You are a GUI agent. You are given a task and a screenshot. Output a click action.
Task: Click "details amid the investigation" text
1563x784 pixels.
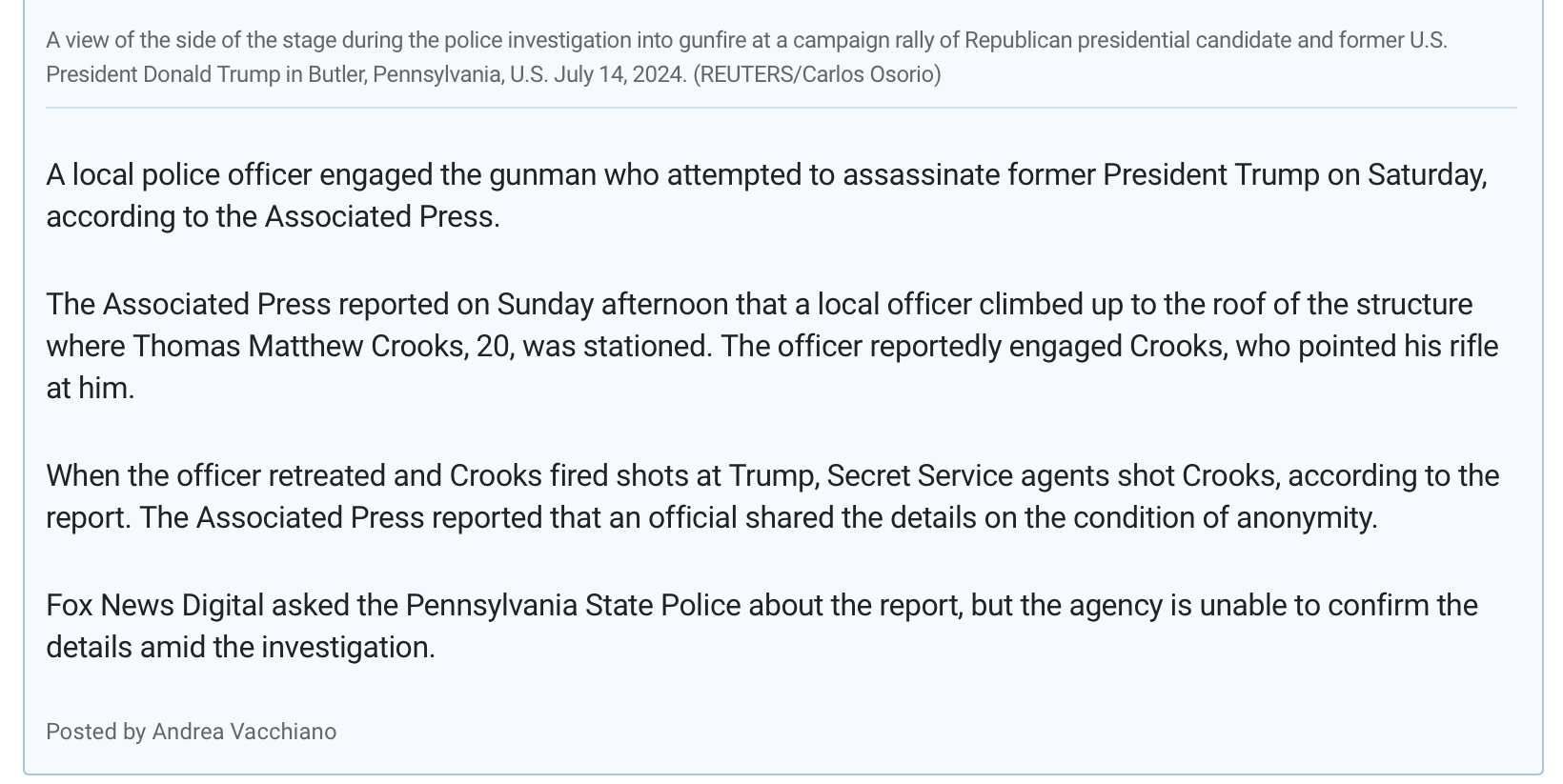coord(240,647)
